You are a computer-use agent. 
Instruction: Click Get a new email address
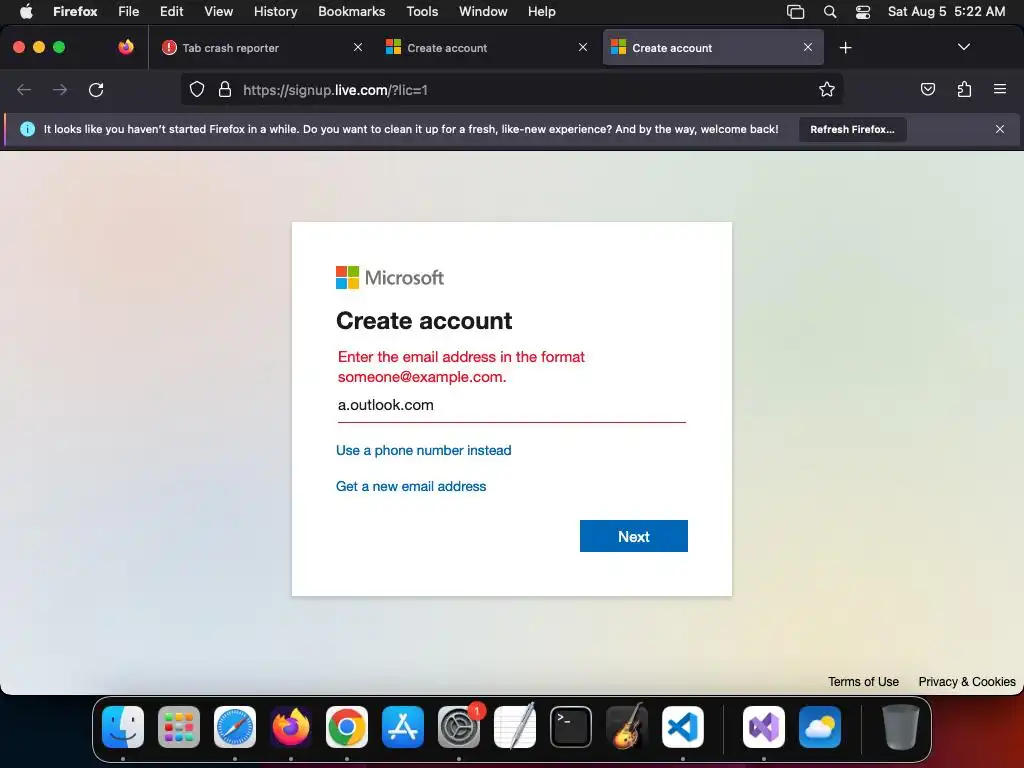point(411,487)
